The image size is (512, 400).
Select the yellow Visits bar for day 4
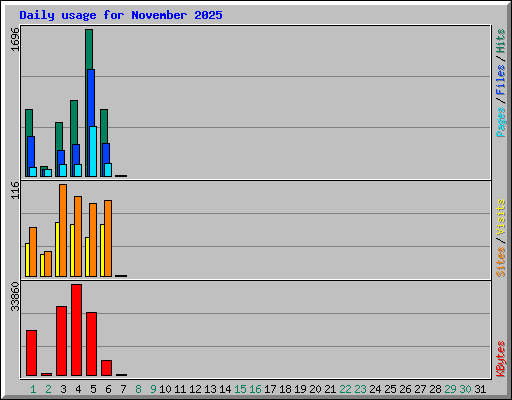pos(72,250)
